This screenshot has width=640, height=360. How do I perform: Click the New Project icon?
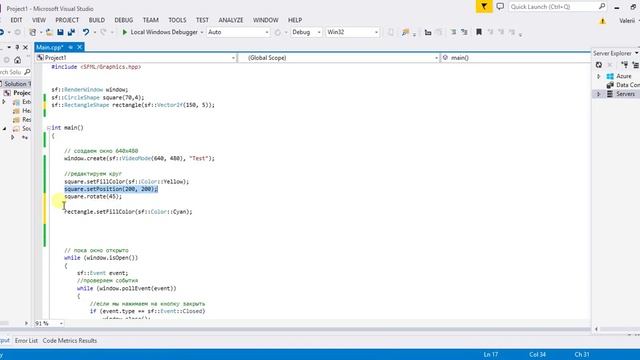pos(33,32)
